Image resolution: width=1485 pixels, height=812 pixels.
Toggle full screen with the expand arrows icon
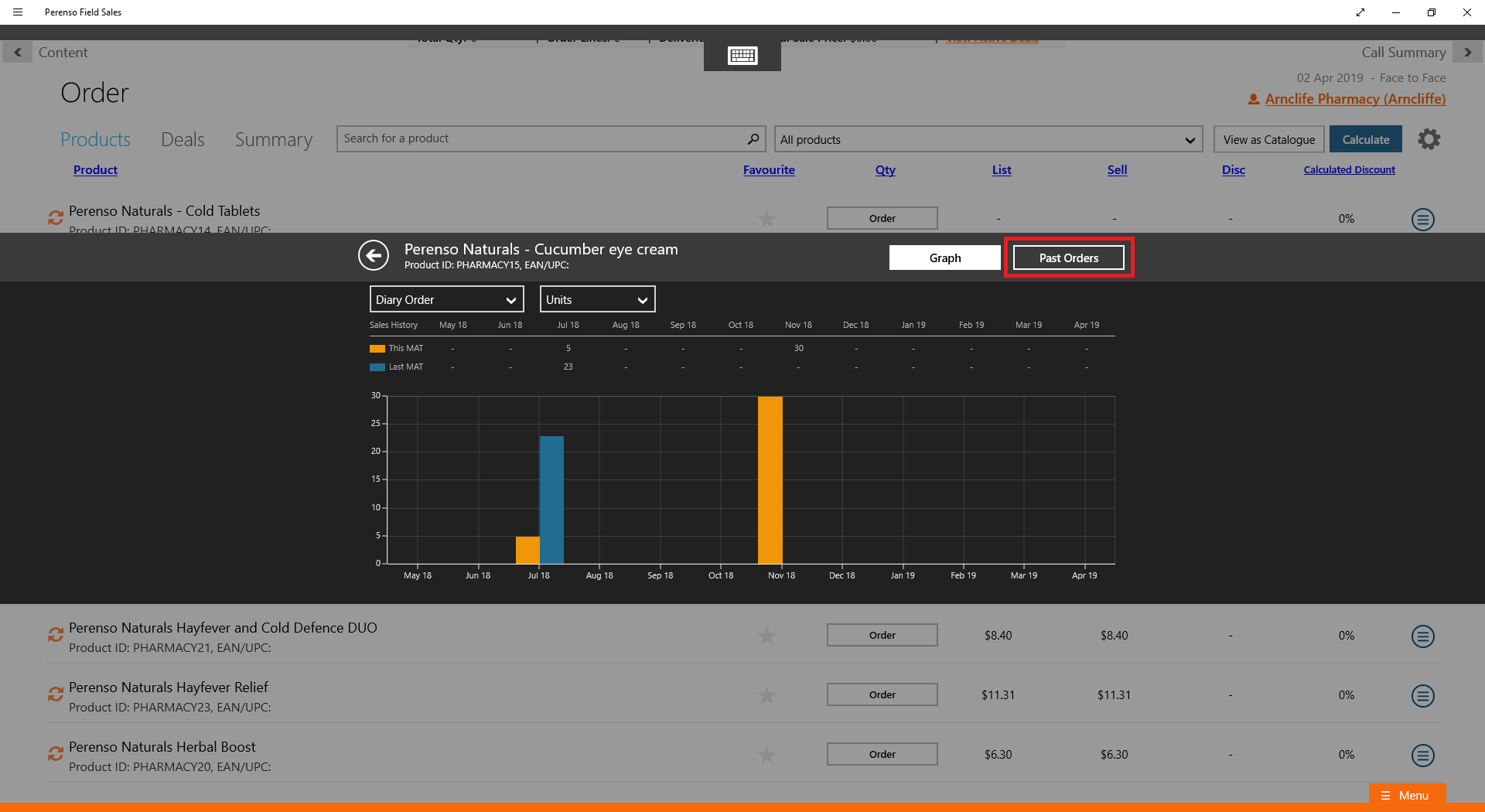[x=1360, y=12]
